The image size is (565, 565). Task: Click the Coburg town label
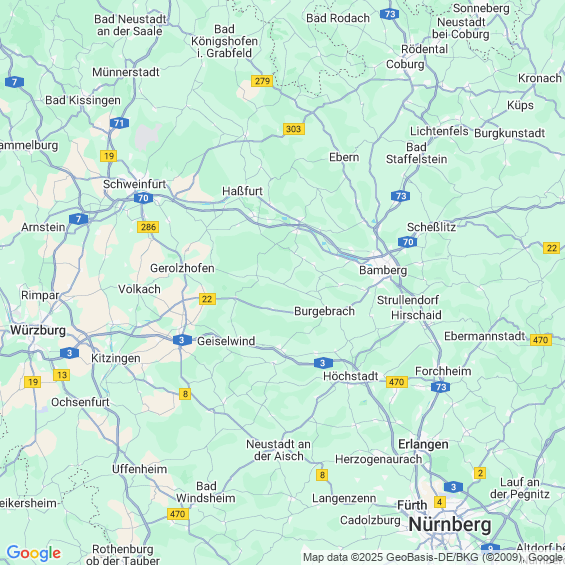pos(405,64)
